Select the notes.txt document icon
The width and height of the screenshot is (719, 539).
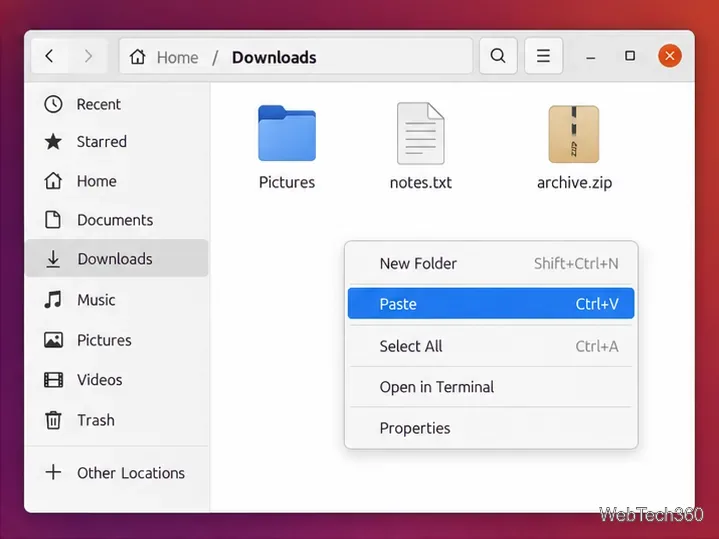point(420,133)
